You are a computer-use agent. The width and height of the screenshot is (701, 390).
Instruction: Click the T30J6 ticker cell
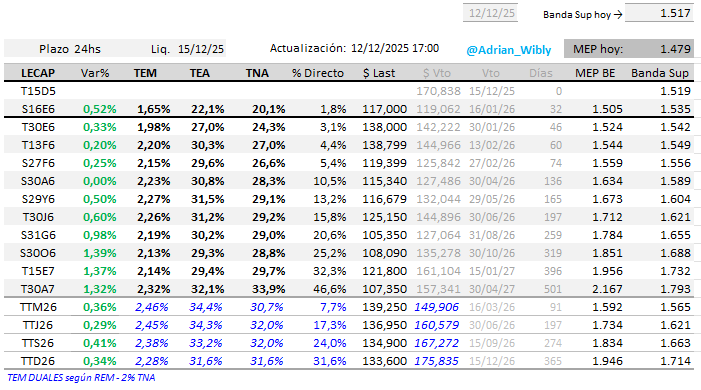[38, 217]
